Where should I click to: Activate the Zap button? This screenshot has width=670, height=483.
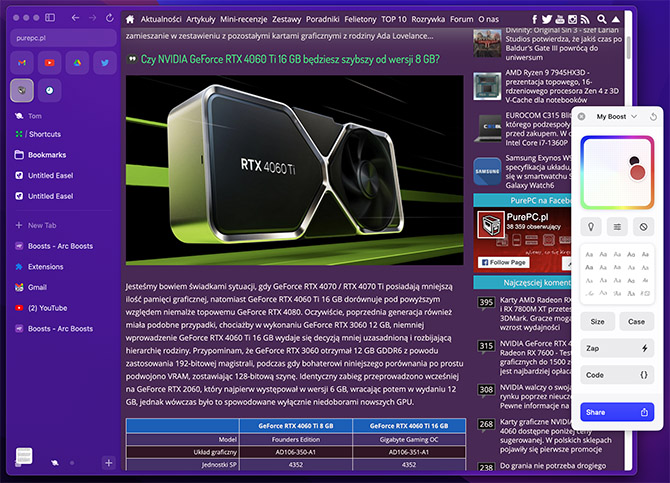coord(617,348)
